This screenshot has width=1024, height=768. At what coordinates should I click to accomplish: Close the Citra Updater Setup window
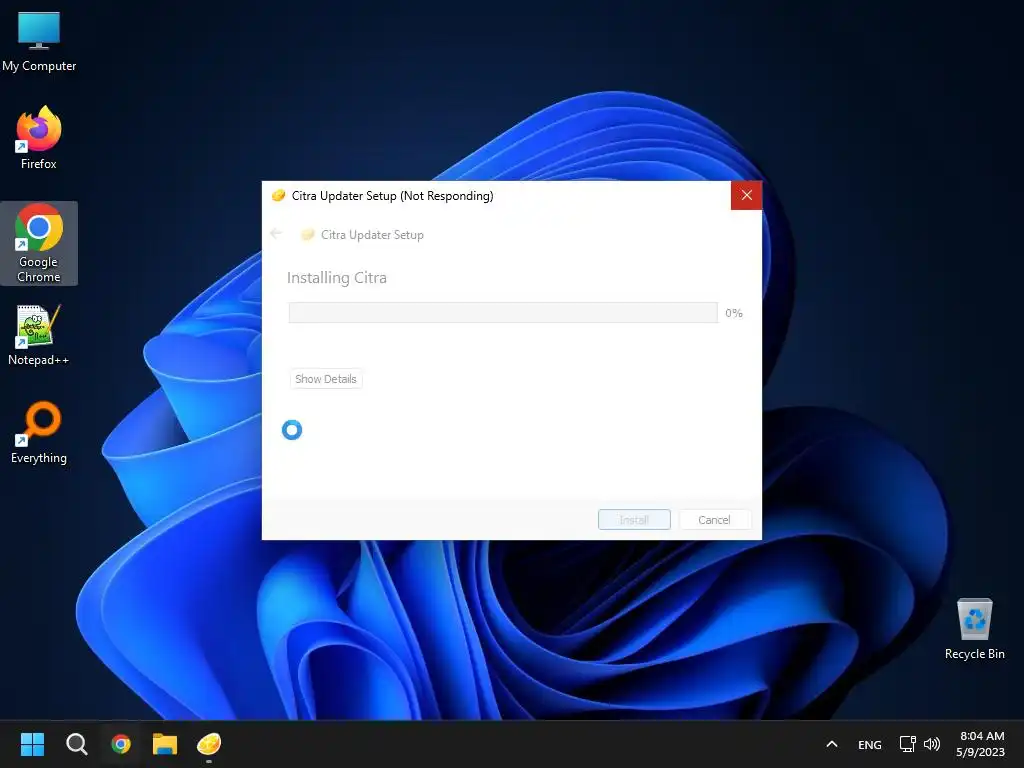pos(746,195)
